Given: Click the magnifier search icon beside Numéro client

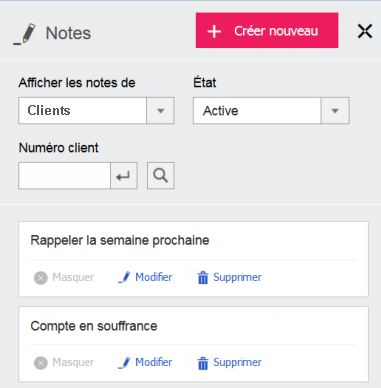Looking at the screenshot, I should pyautogui.click(x=161, y=176).
